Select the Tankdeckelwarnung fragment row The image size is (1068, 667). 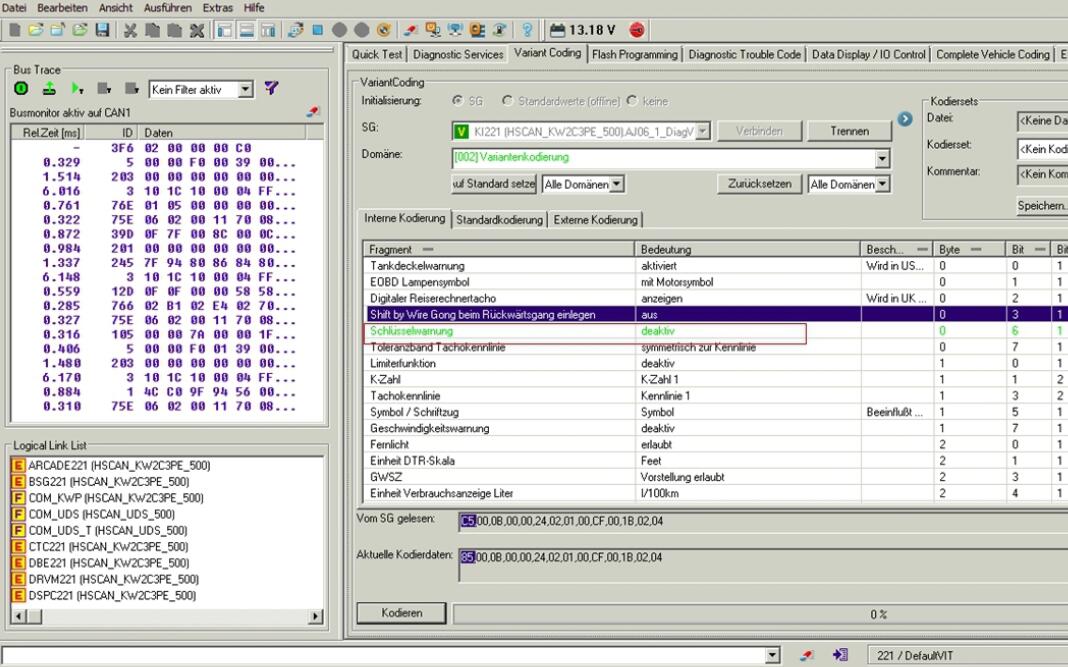tap(715, 266)
